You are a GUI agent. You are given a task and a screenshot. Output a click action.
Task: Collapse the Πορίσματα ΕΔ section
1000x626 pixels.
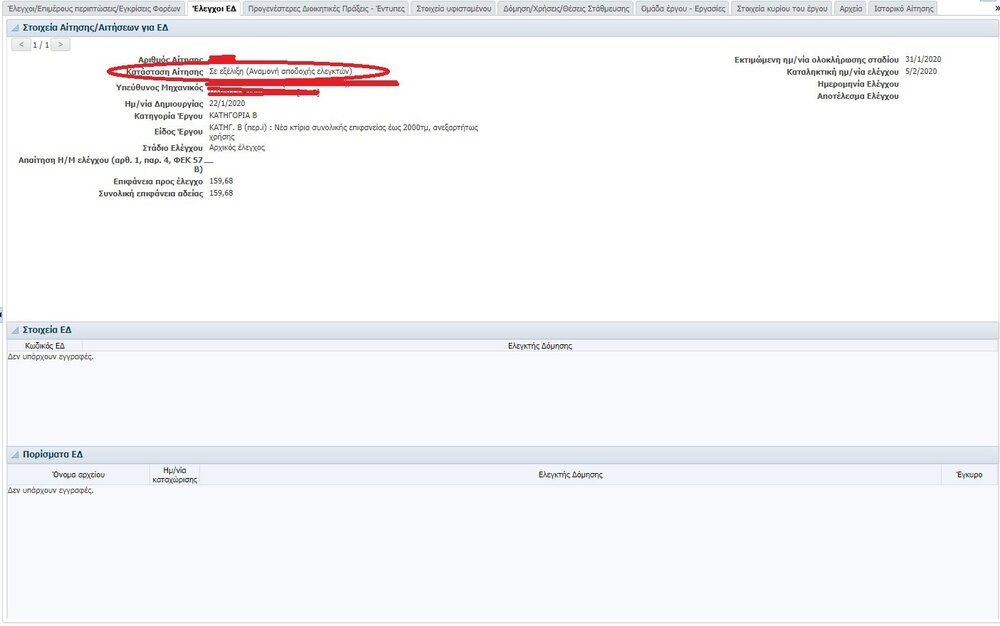13,454
